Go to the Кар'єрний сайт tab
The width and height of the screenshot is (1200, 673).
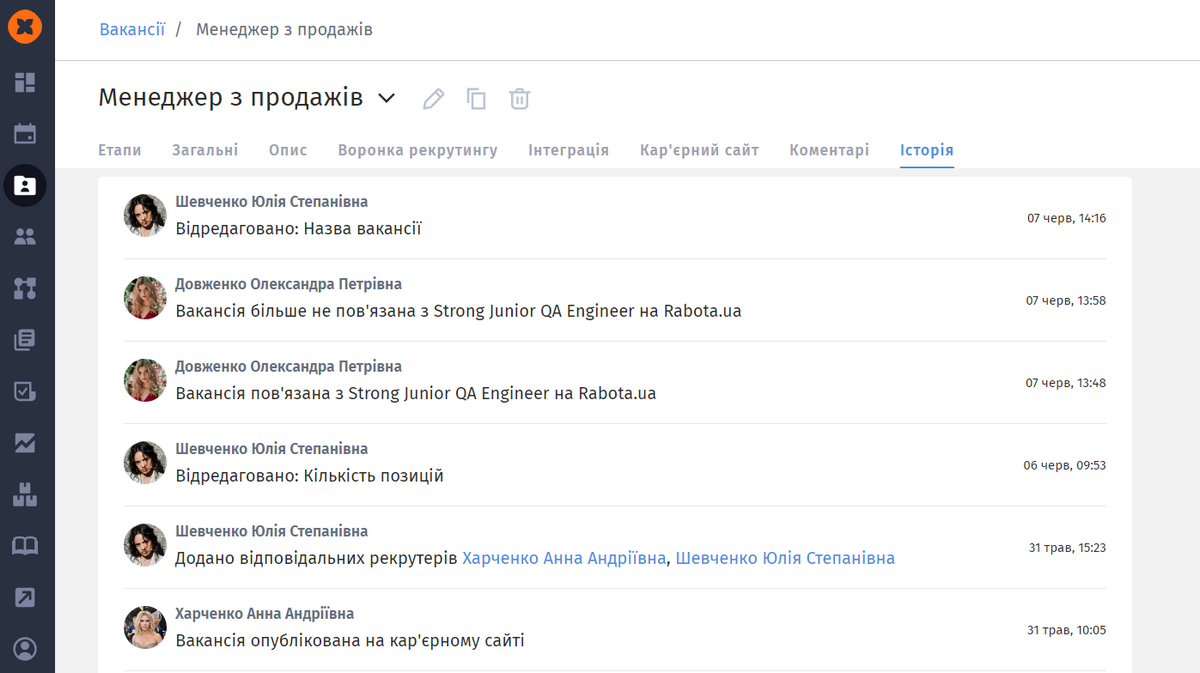[x=699, y=150]
